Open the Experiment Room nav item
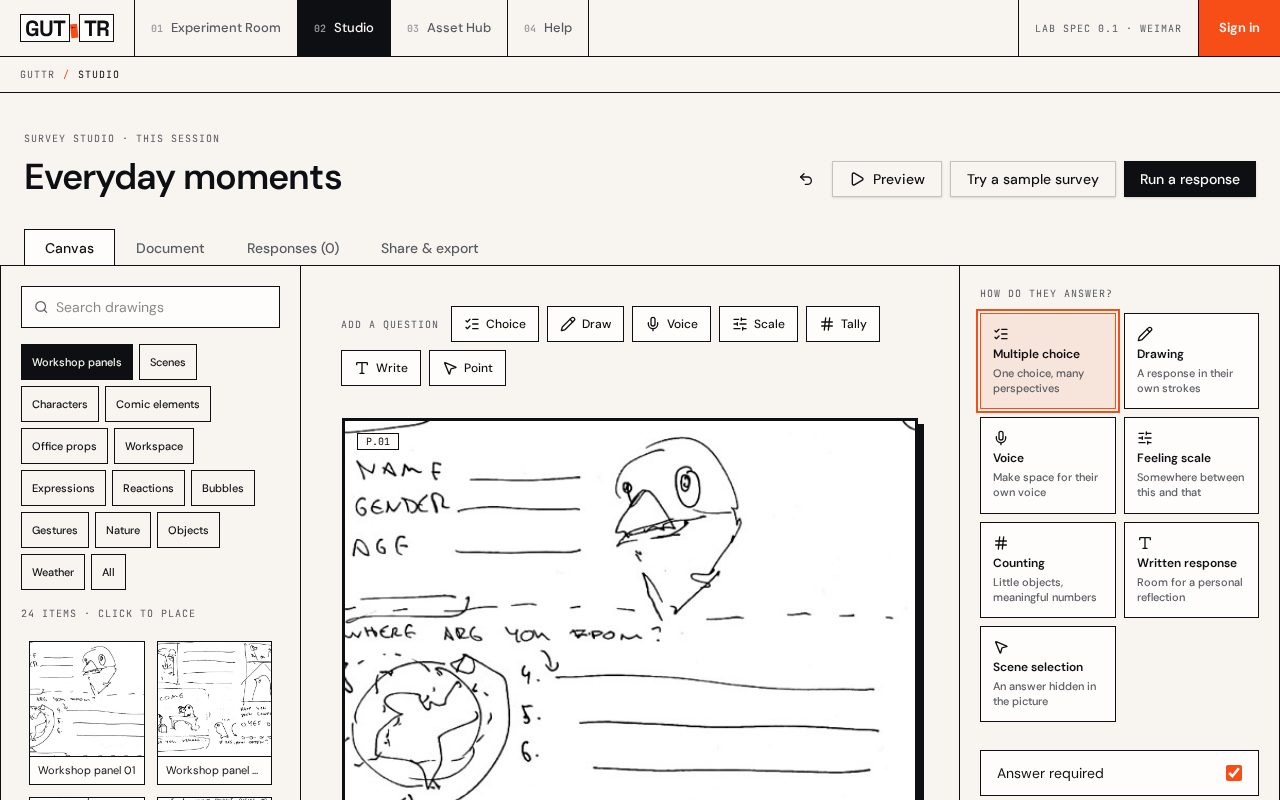Image resolution: width=1280 pixels, height=800 pixels. click(216, 28)
